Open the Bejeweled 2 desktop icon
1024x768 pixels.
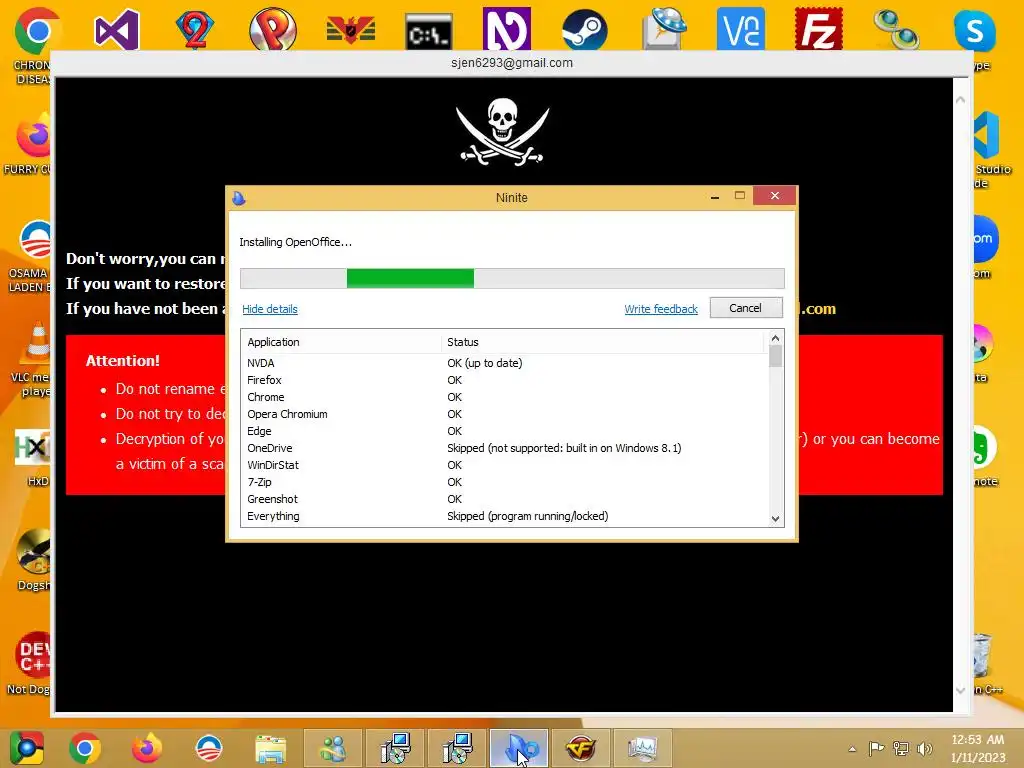point(195,30)
